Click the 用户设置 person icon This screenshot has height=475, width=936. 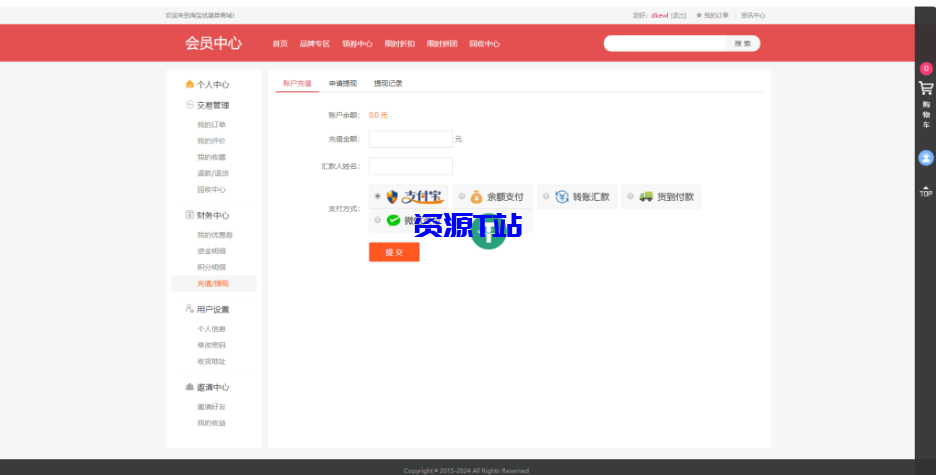pyautogui.click(x=189, y=309)
